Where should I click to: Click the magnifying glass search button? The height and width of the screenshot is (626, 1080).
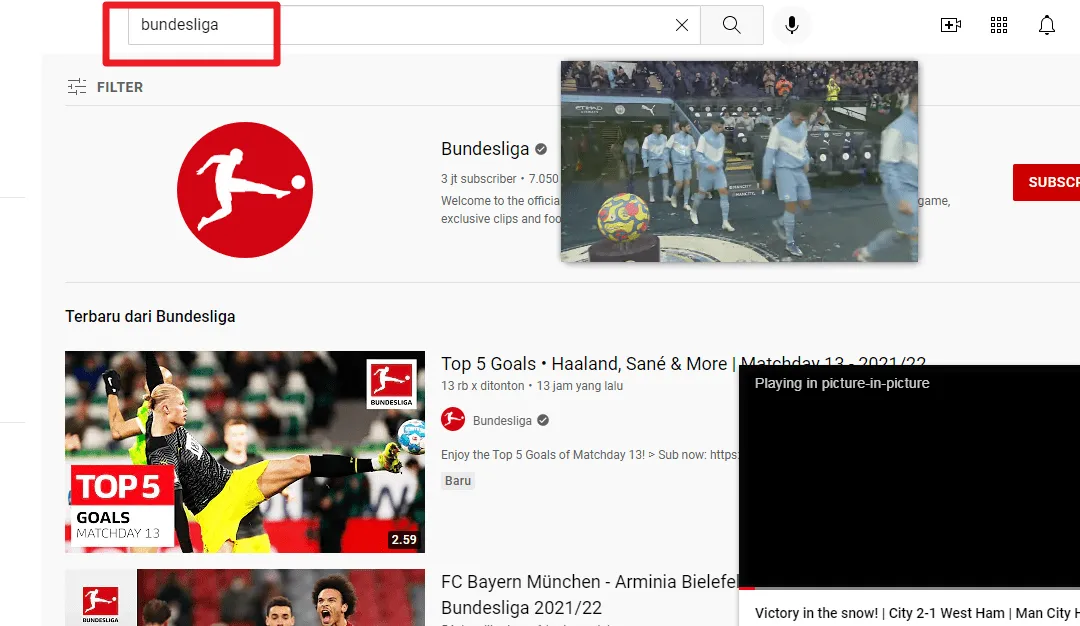(731, 25)
